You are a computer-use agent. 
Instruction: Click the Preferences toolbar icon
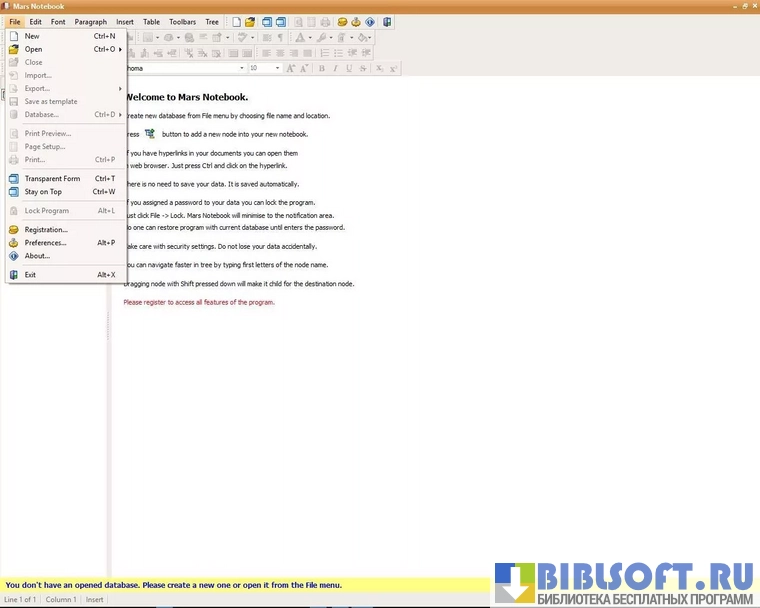[x=356, y=21]
